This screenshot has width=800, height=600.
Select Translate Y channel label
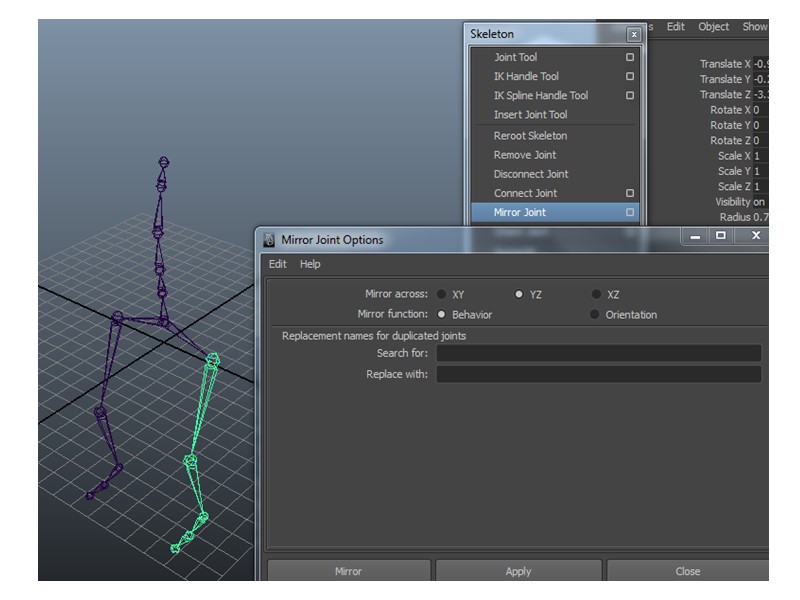725,79
